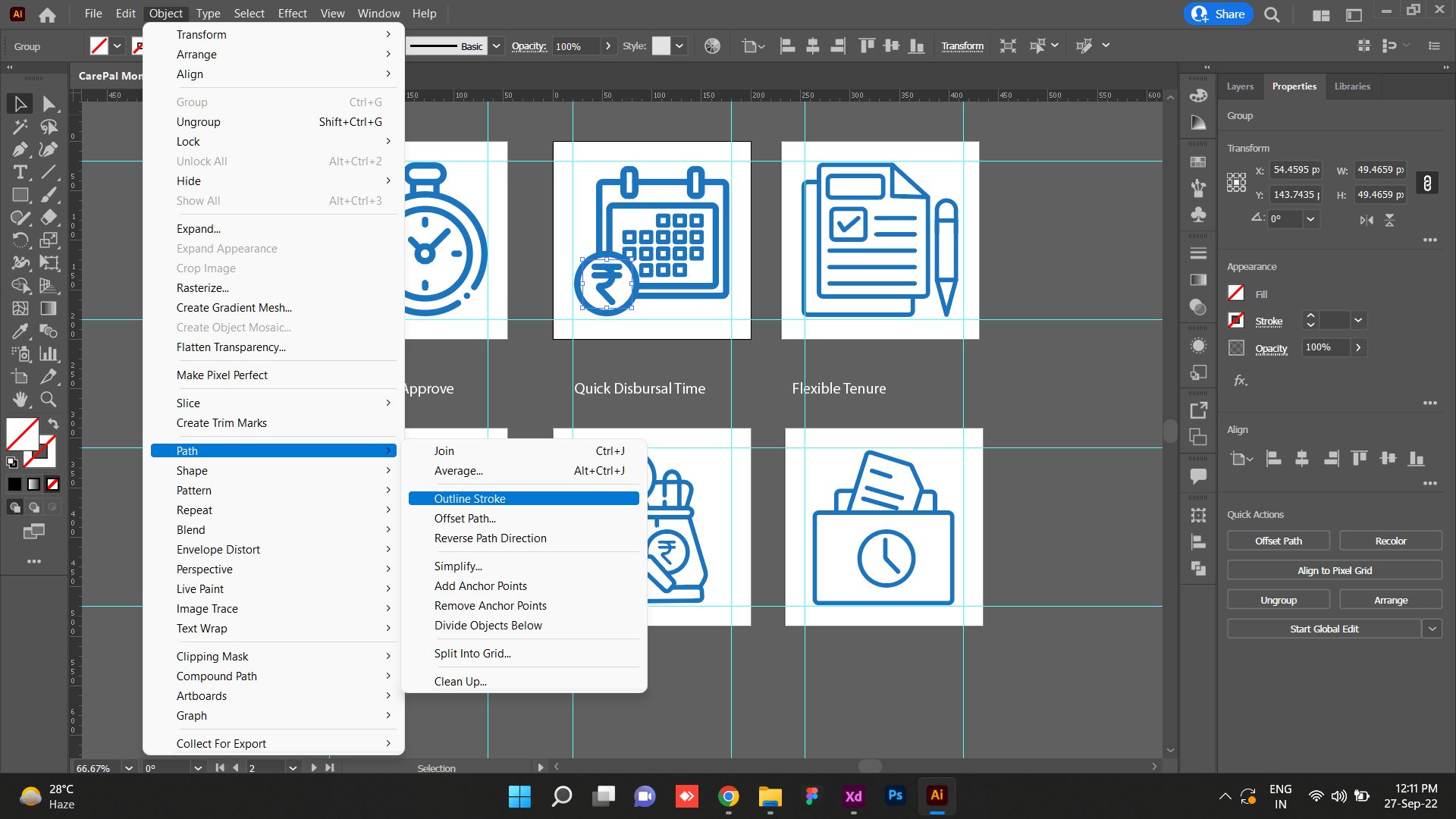This screenshot has height=819, width=1456.
Task: Click Flip Horizontally icon in Transform
Action: (x=1367, y=220)
